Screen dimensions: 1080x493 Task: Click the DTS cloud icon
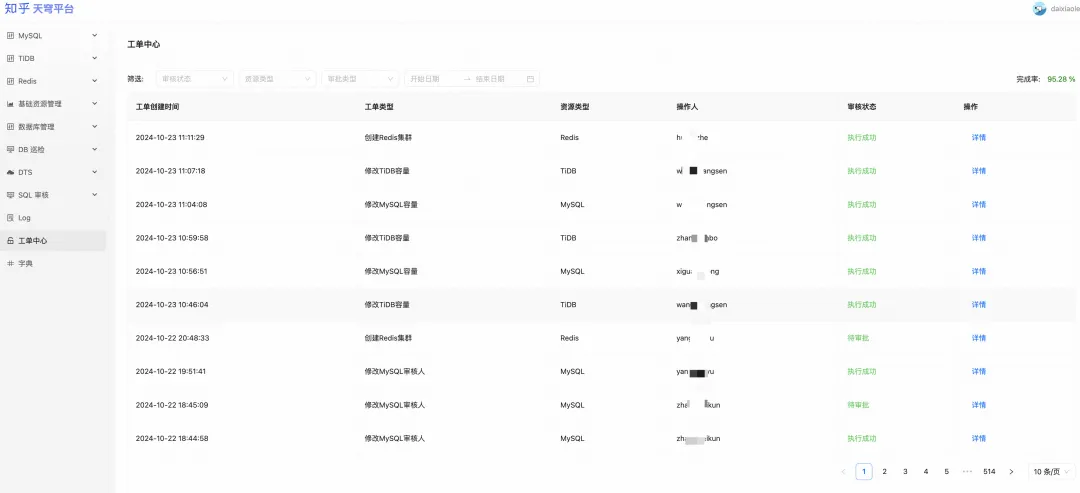(10, 172)
